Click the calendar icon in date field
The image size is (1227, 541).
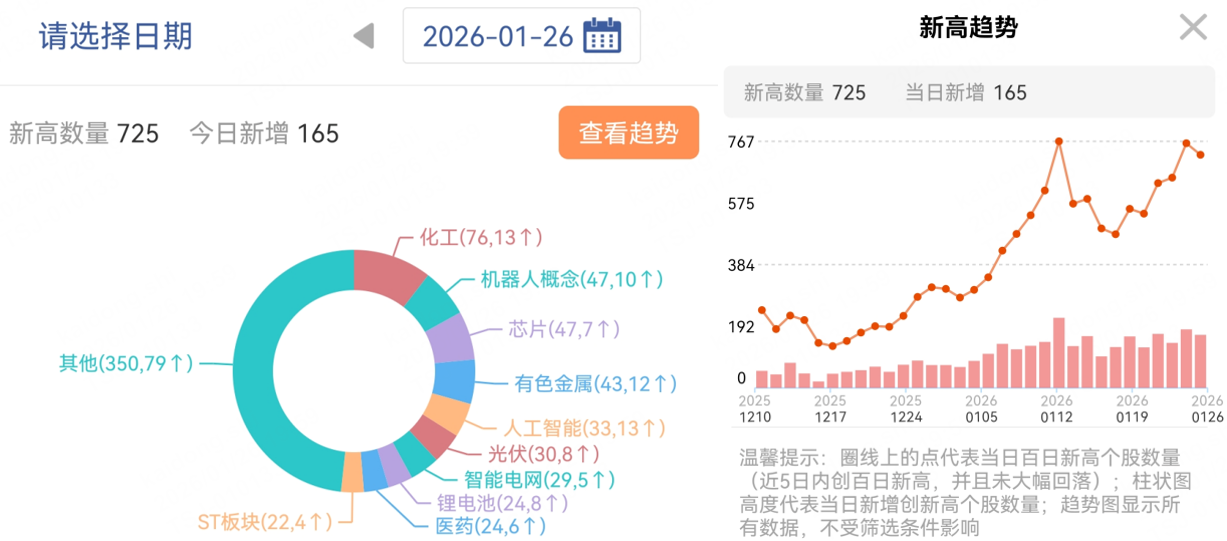coord(602,36)
